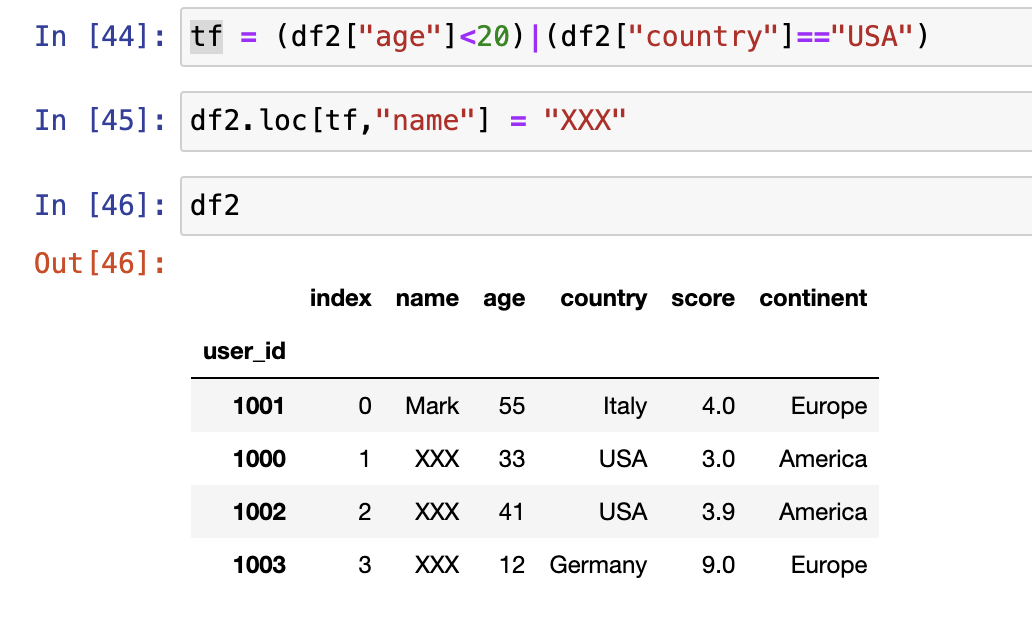Image resolution: width=1032 pixels, height=634 pixels.
Task: Click the number 20 in cell 44
Action: (493, 36)
